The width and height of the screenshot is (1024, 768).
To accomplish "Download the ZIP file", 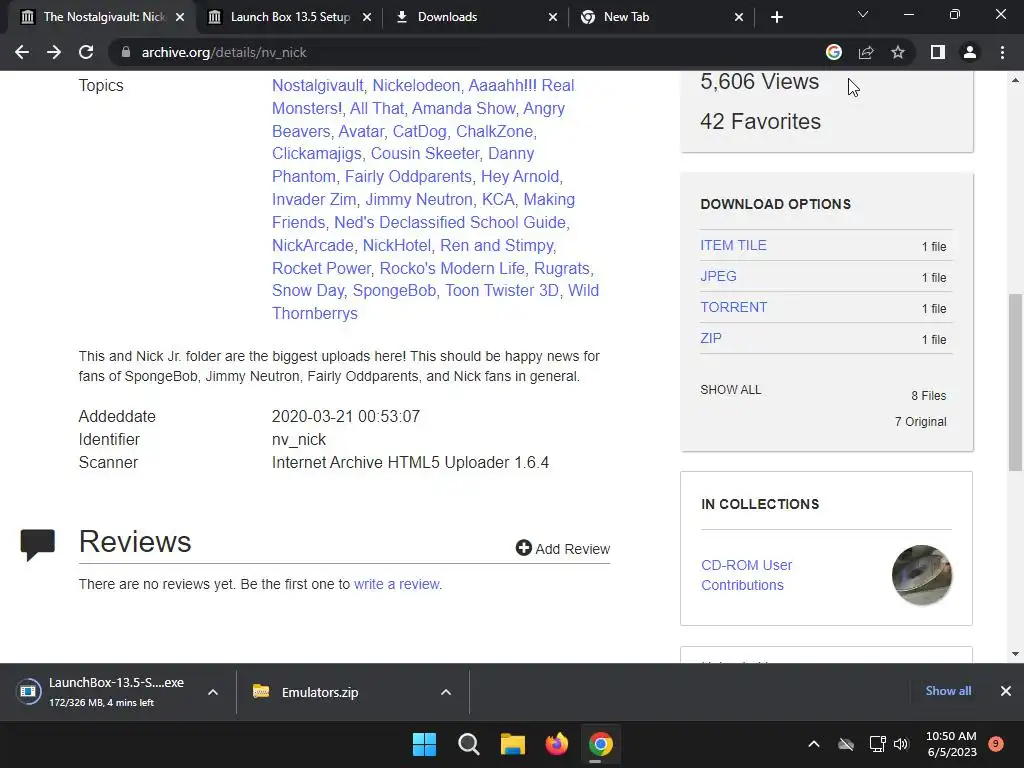I will click(711, 338).
